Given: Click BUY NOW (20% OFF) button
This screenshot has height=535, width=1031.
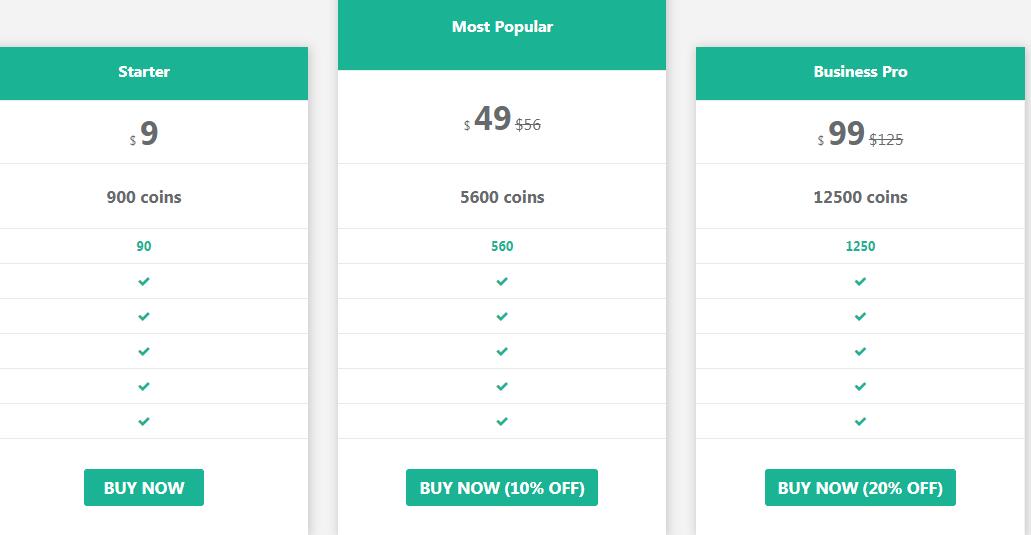Looking at the screenshot, I should [860, 487].
